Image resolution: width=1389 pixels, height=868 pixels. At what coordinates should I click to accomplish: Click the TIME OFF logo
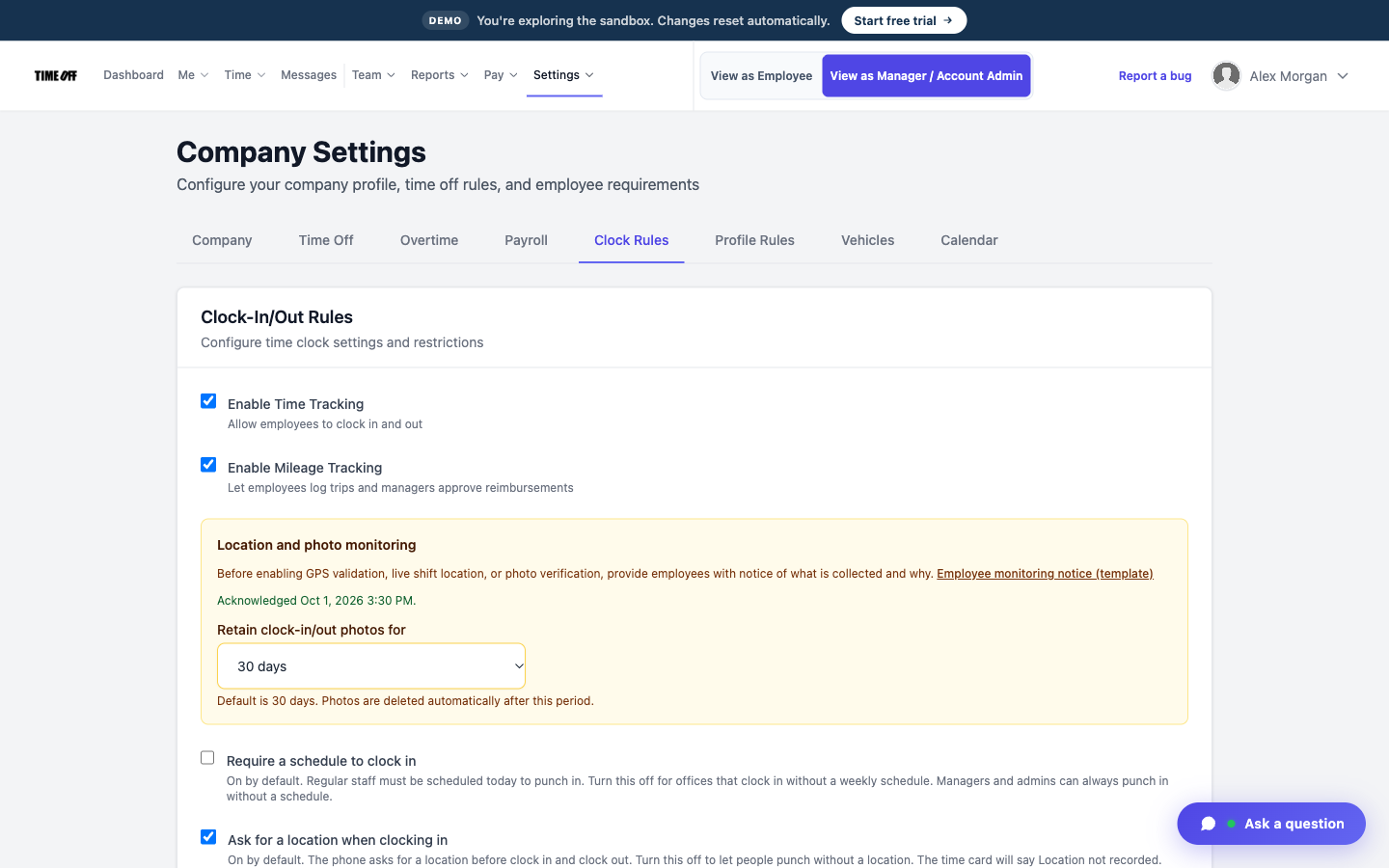(x=56, y=75)
